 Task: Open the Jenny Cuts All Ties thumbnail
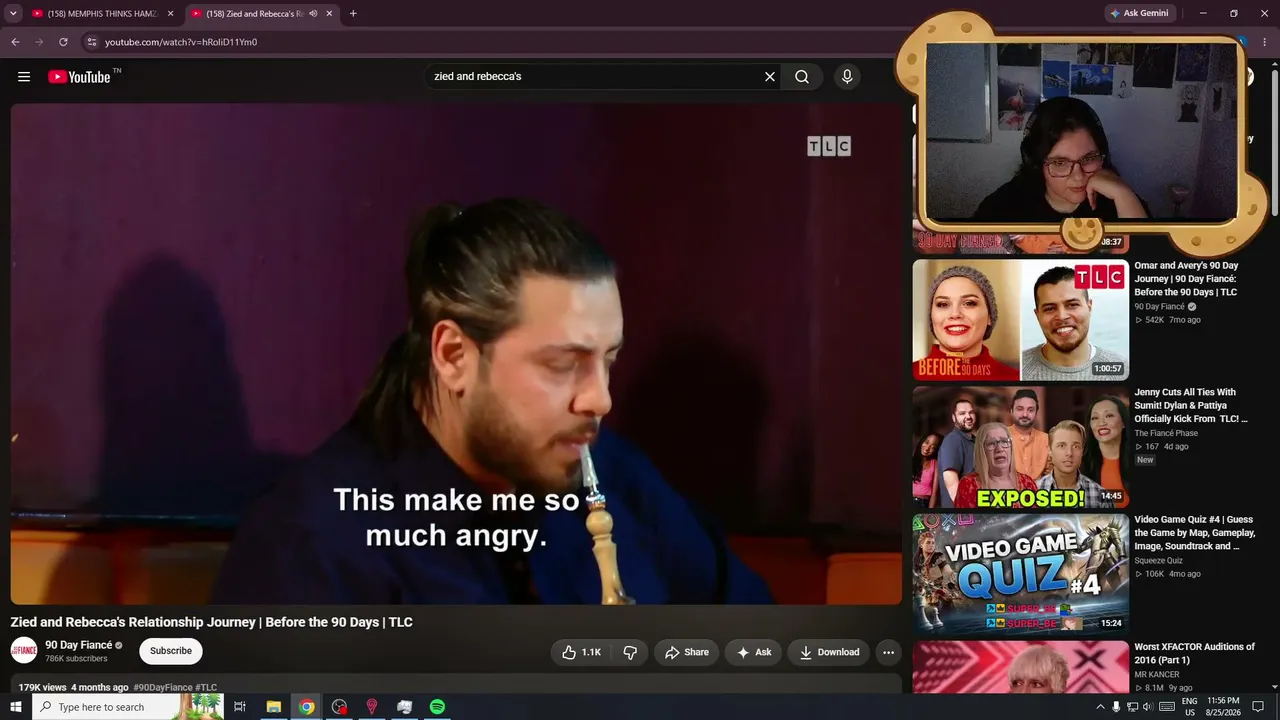pos(1020,447)
